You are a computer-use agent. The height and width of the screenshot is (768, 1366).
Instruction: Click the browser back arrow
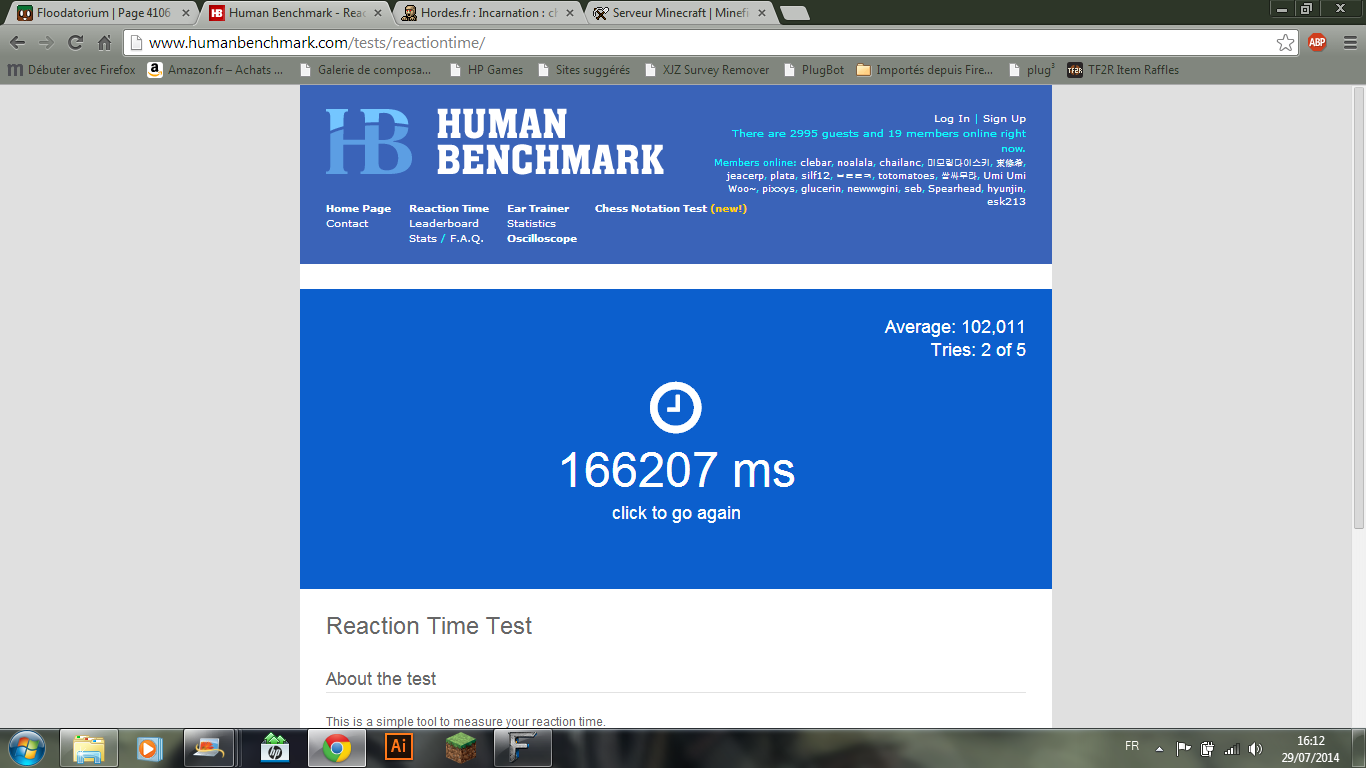[17, 43]
